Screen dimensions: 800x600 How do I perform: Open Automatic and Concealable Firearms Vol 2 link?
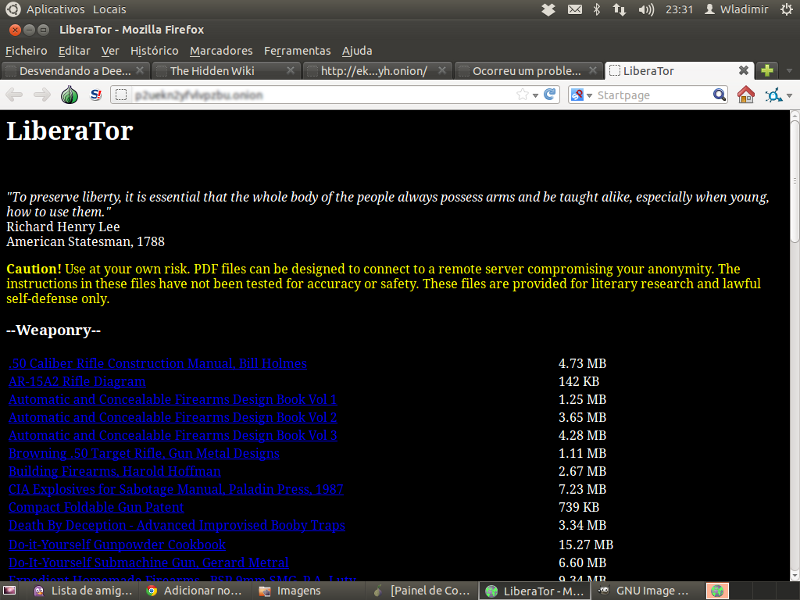(x=173, y=418)
